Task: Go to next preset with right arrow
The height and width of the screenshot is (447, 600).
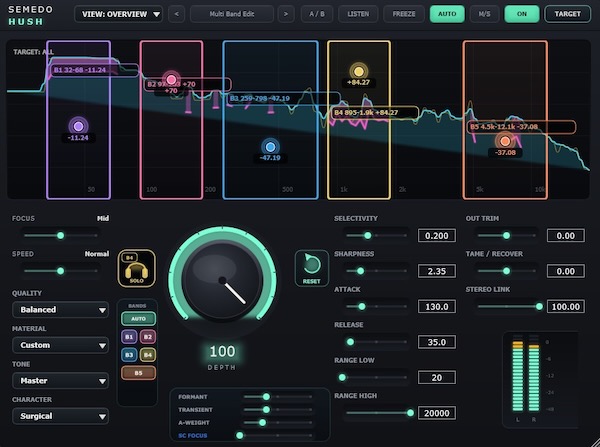Action: point(286,14)
